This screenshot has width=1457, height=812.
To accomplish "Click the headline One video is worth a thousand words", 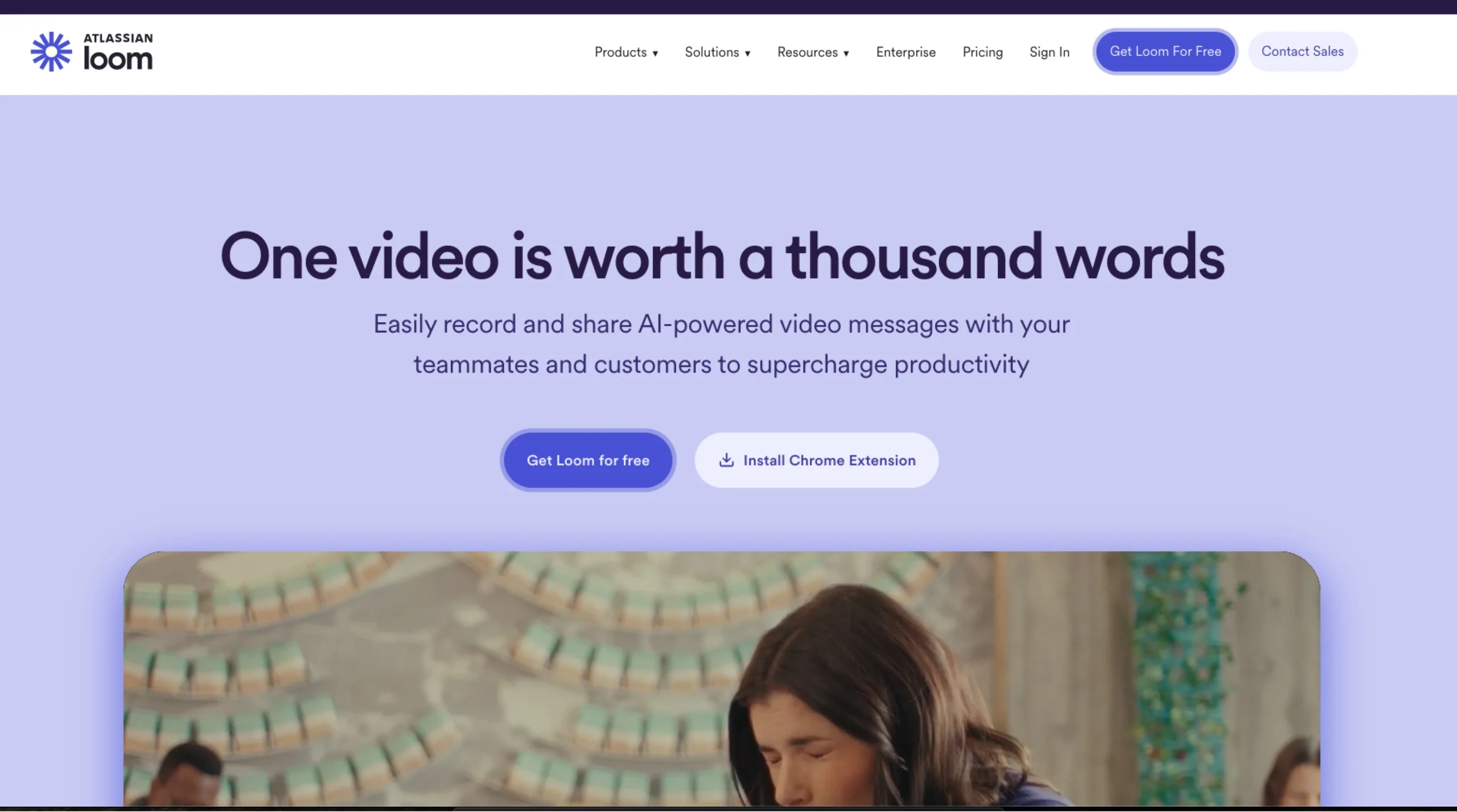I will pos(722,255).
